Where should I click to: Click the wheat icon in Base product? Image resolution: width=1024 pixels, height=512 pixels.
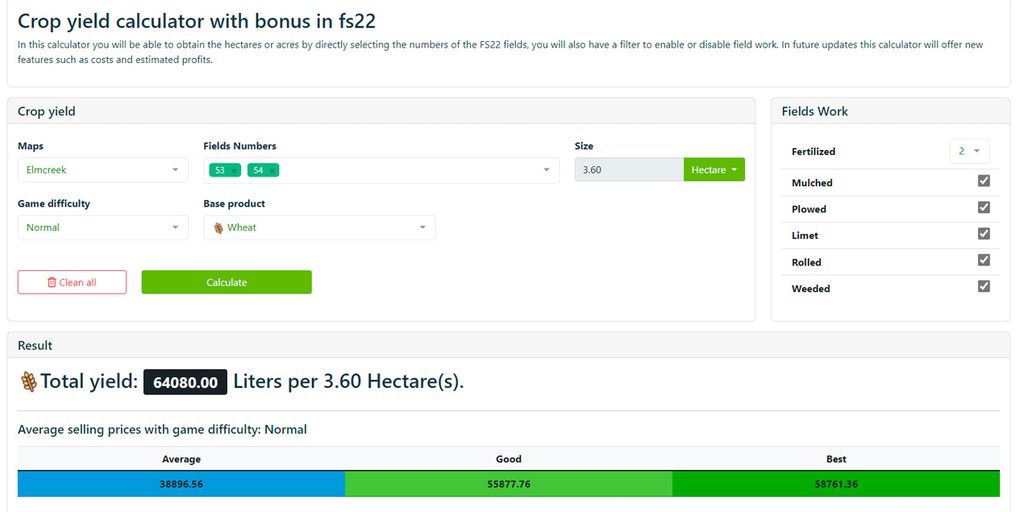(218, 228)
